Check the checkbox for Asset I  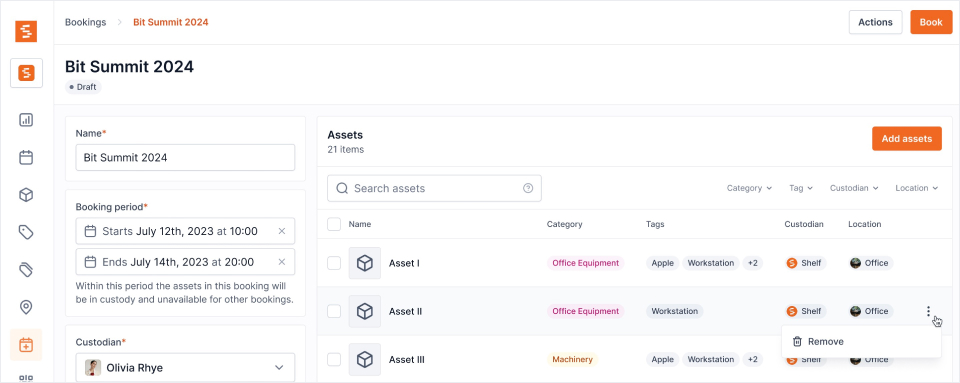(x=334, y=263)
